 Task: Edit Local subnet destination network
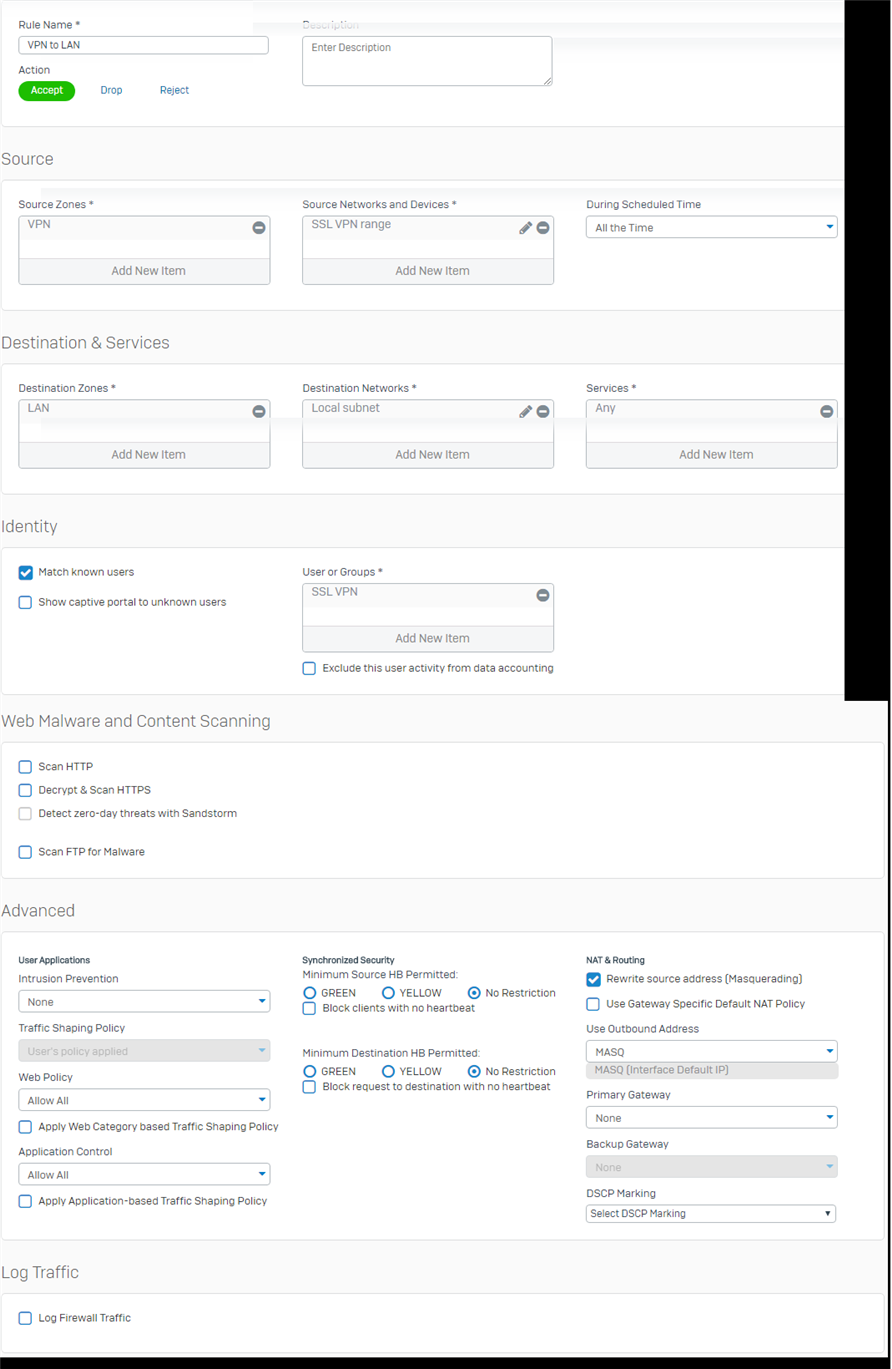[x=526, y=411]
